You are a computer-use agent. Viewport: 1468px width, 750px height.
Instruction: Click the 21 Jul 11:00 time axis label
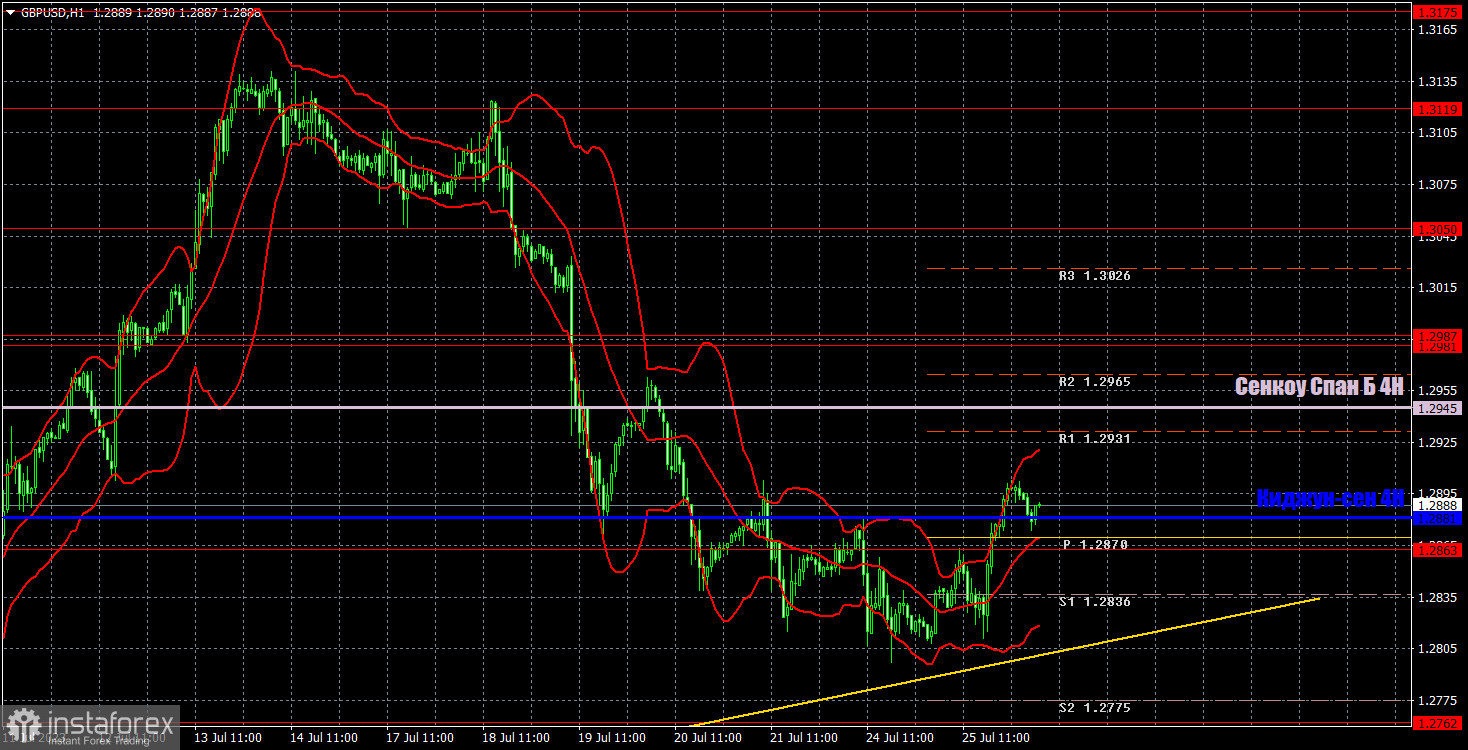pyautogui.click(x=804, y=738)
